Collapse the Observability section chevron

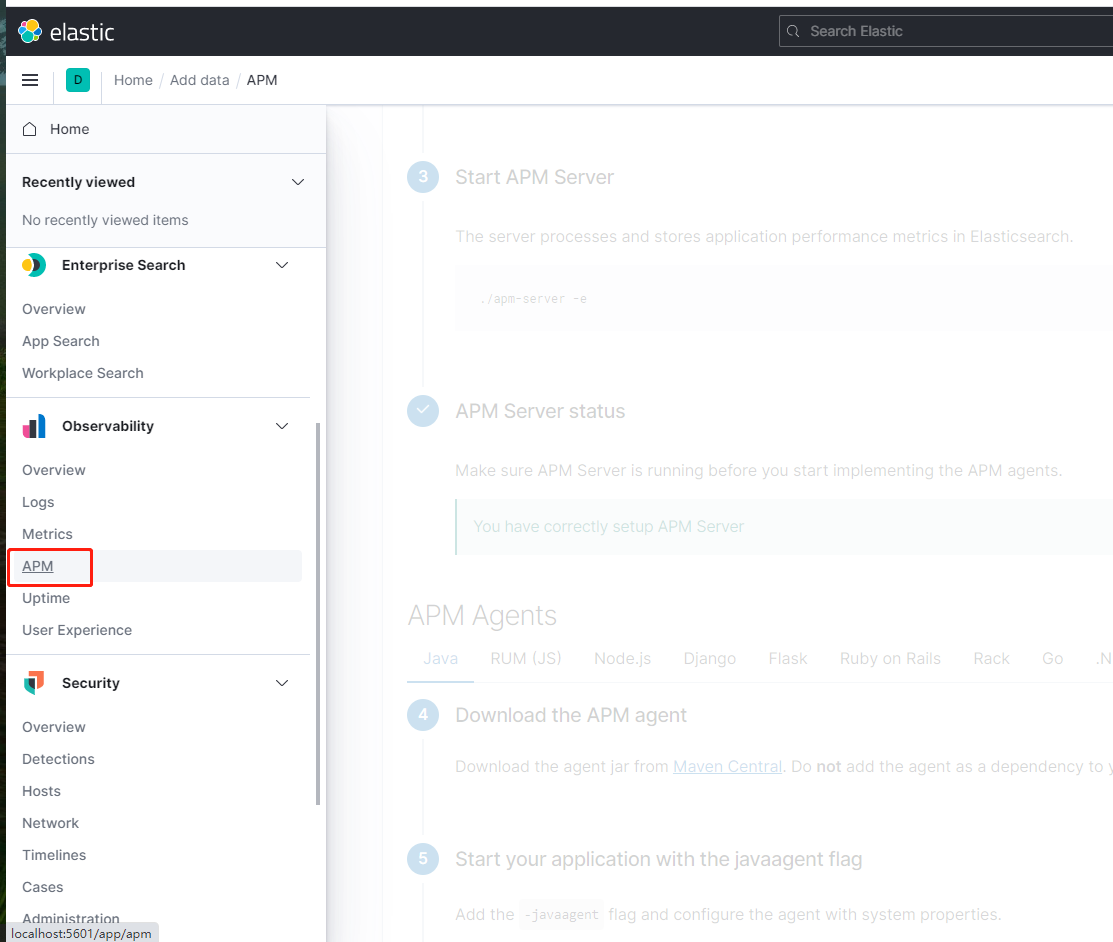[282, 426]
